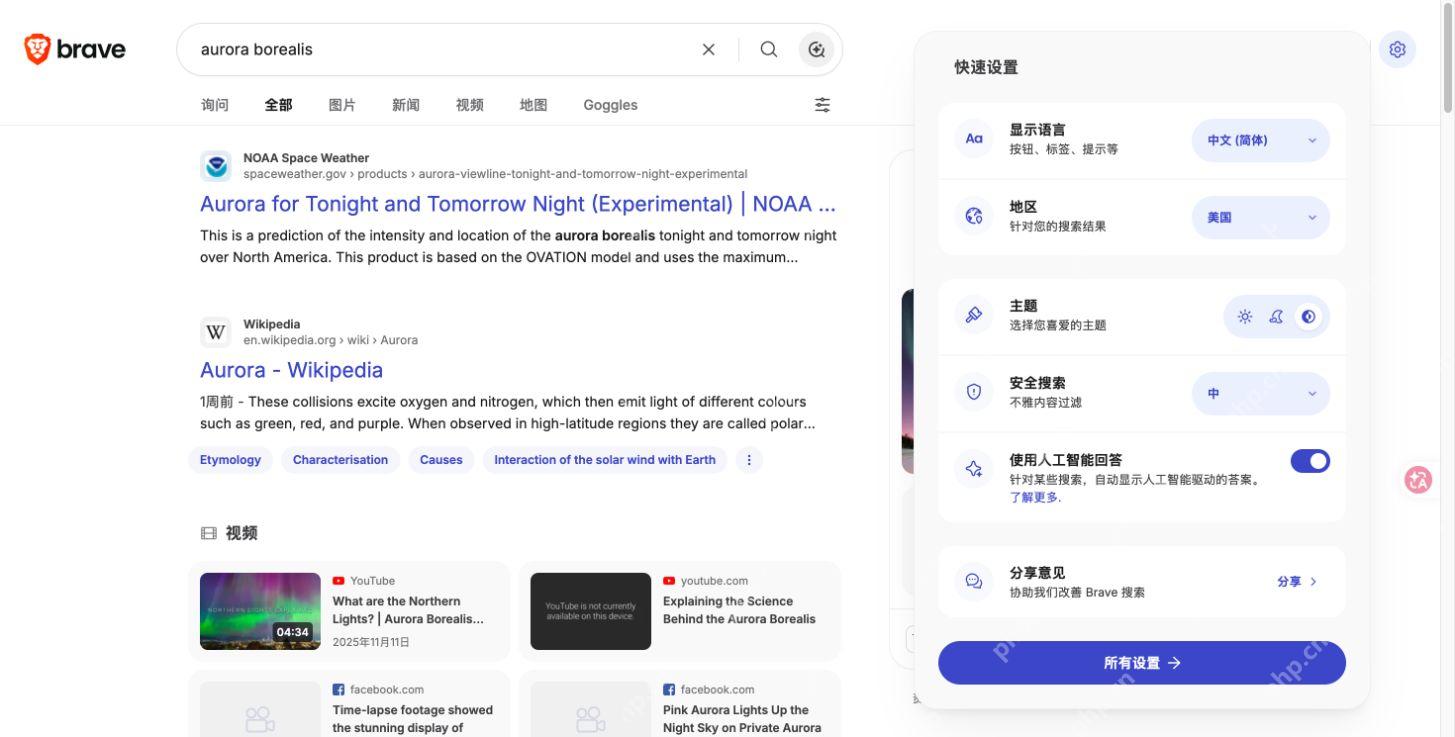This screenshot has width=1455, height=737.
Task: Switch to the 新闻 tab
Action: (x=406, y=105)
